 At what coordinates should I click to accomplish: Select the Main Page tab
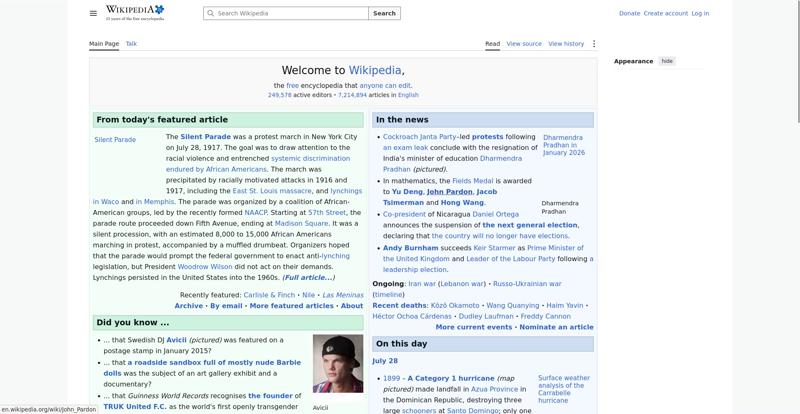click(x=104, y=44)
